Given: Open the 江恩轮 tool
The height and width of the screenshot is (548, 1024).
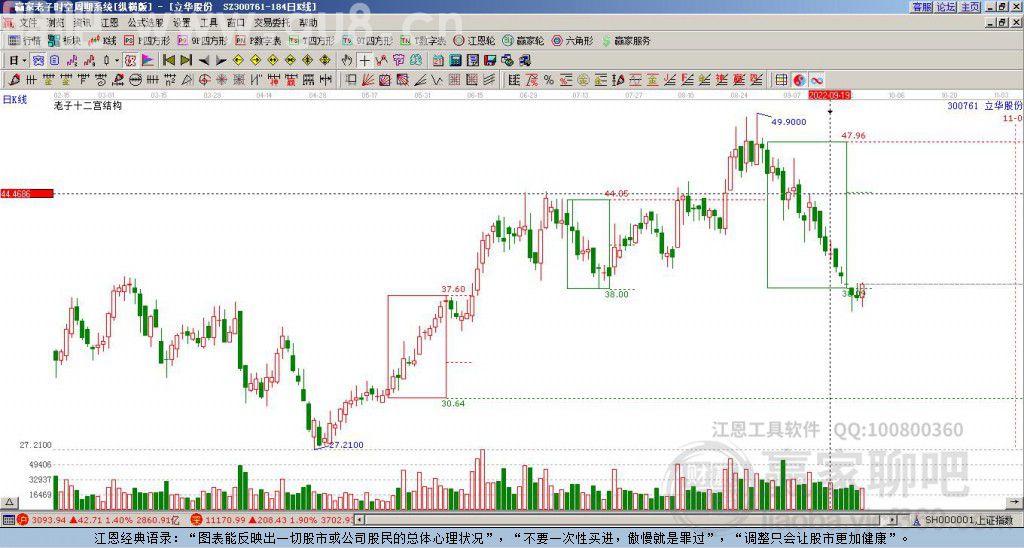Looking at the screenshot, I should (474, 40).
